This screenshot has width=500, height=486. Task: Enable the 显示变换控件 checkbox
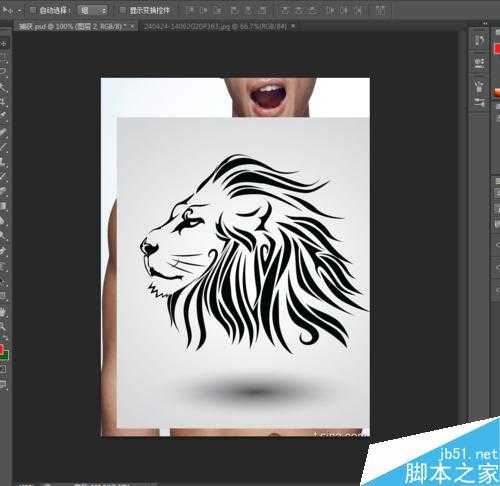click(123, 11)
